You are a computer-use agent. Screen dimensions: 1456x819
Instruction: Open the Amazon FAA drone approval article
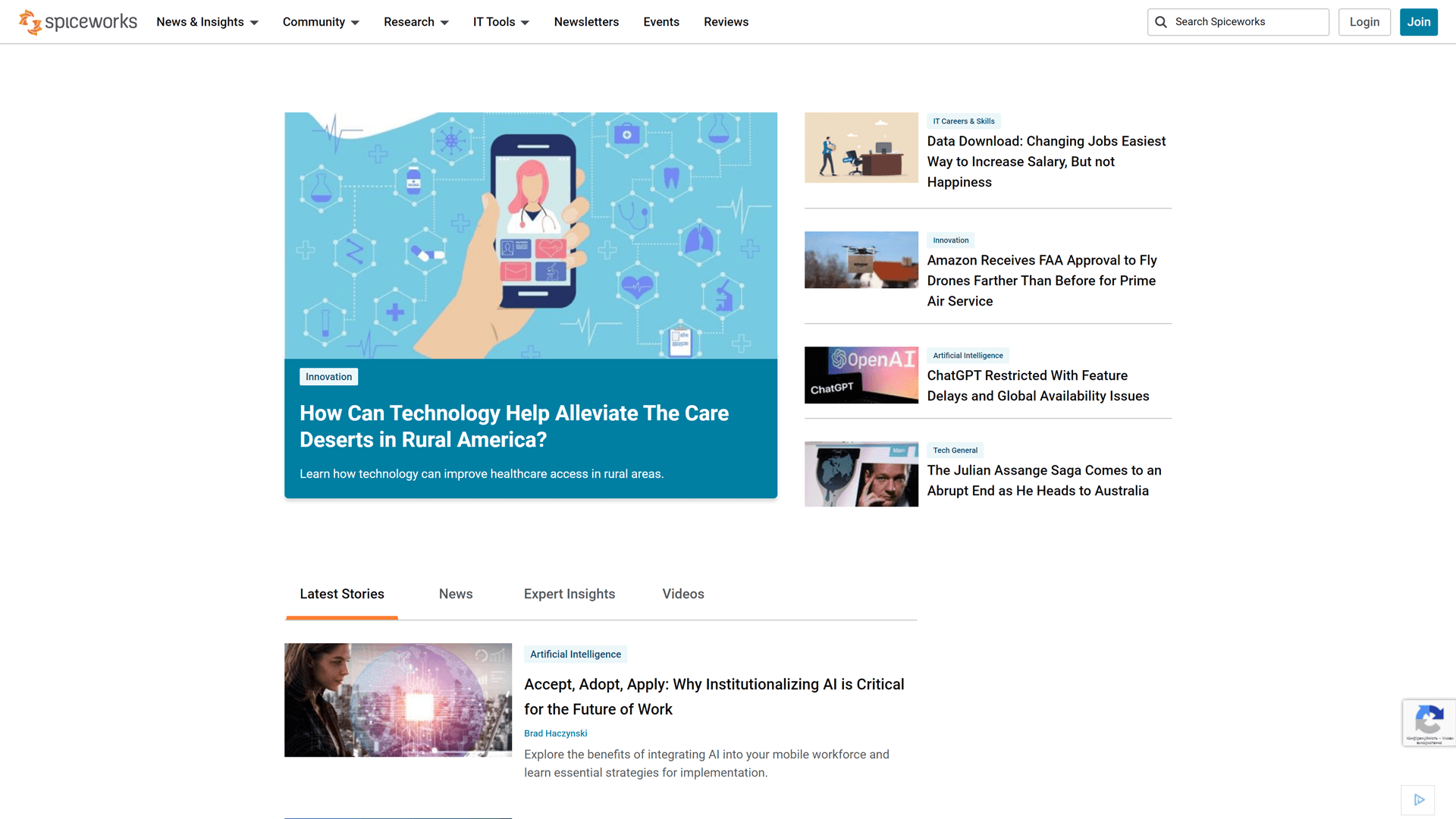pos(1041,281)
